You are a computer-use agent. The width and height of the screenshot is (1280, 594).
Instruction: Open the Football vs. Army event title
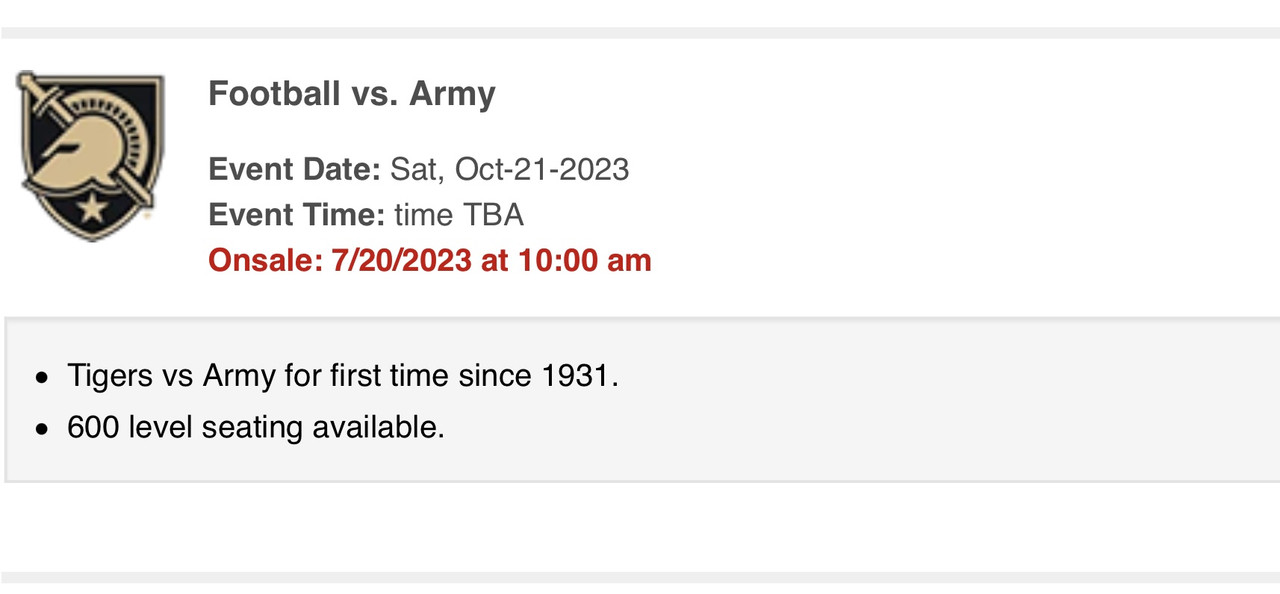coord(352,93)
